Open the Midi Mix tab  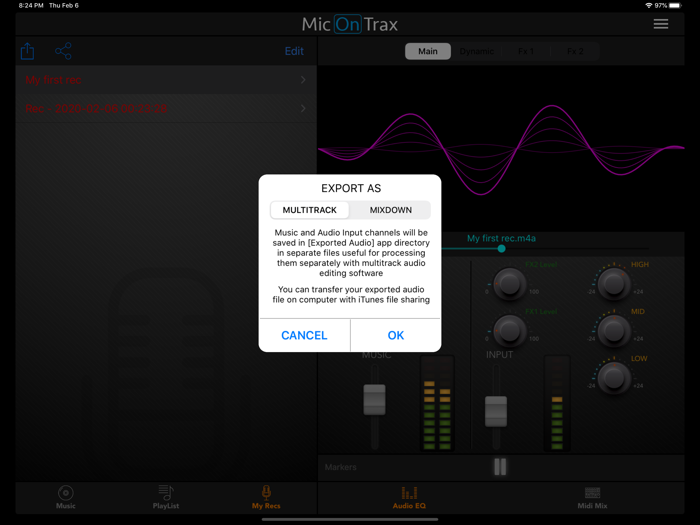(x=592, y=497)
